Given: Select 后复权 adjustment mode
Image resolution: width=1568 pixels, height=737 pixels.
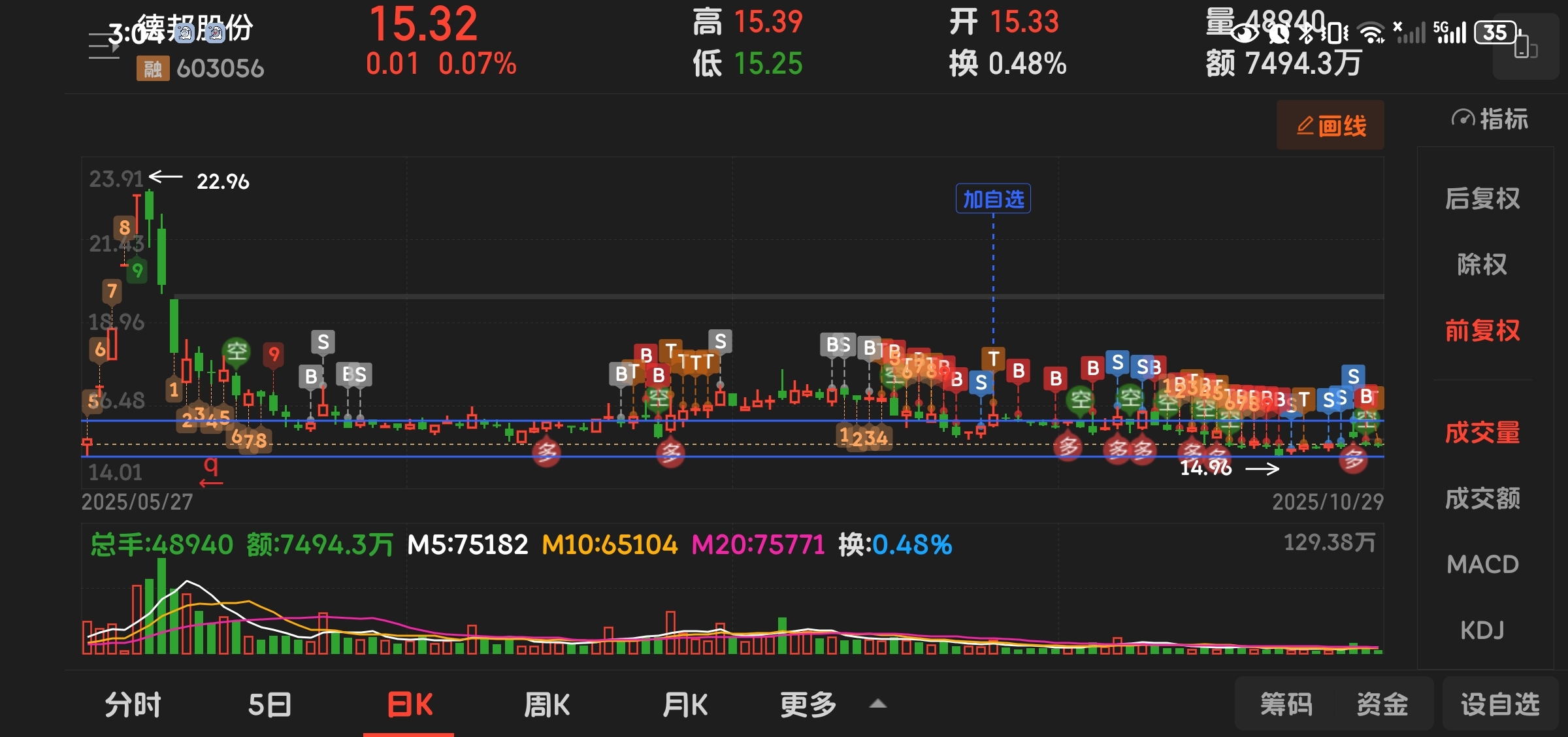Looking at the screenshot, I should 1482,199.
